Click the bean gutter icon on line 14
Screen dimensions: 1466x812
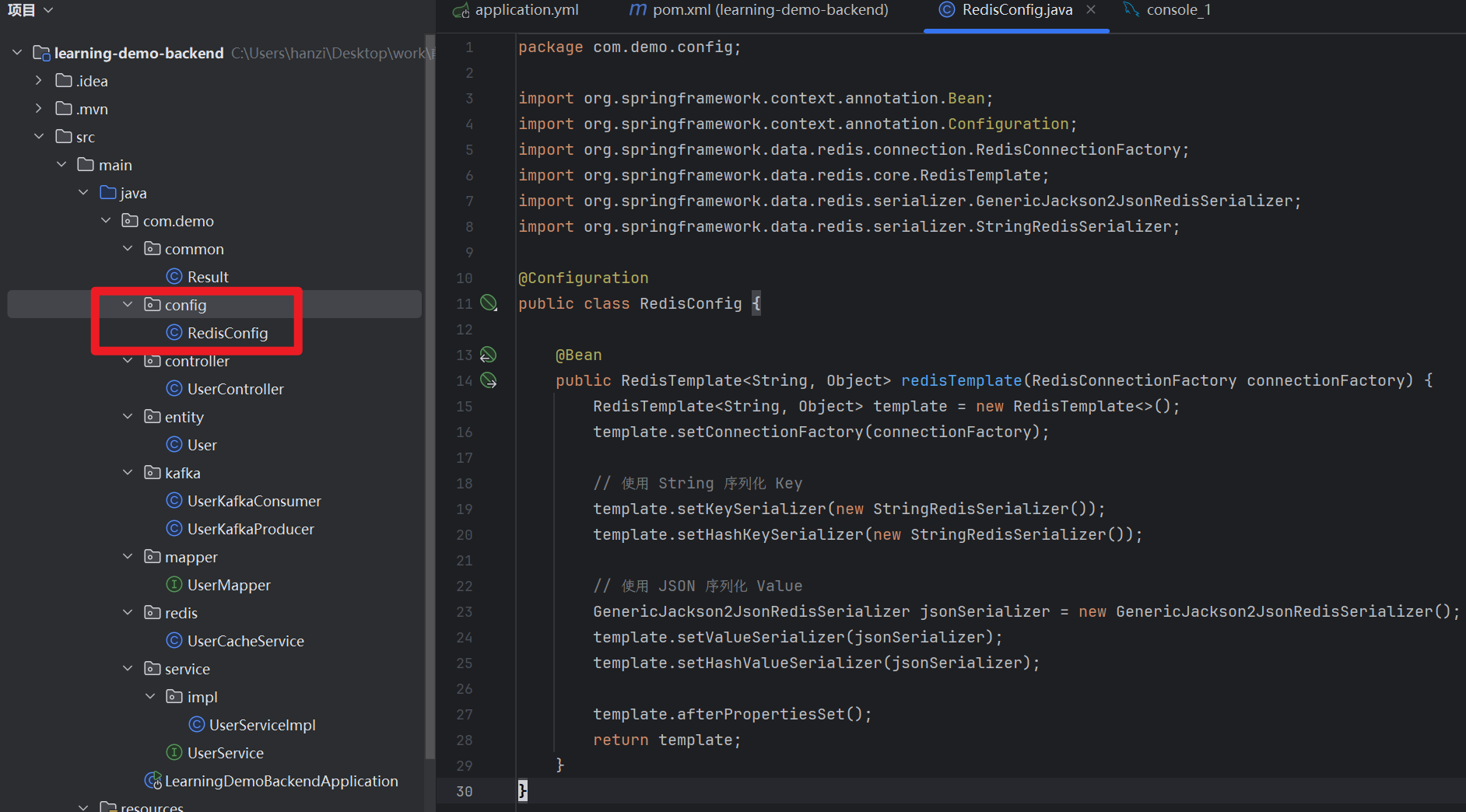[x=489, y=380]
